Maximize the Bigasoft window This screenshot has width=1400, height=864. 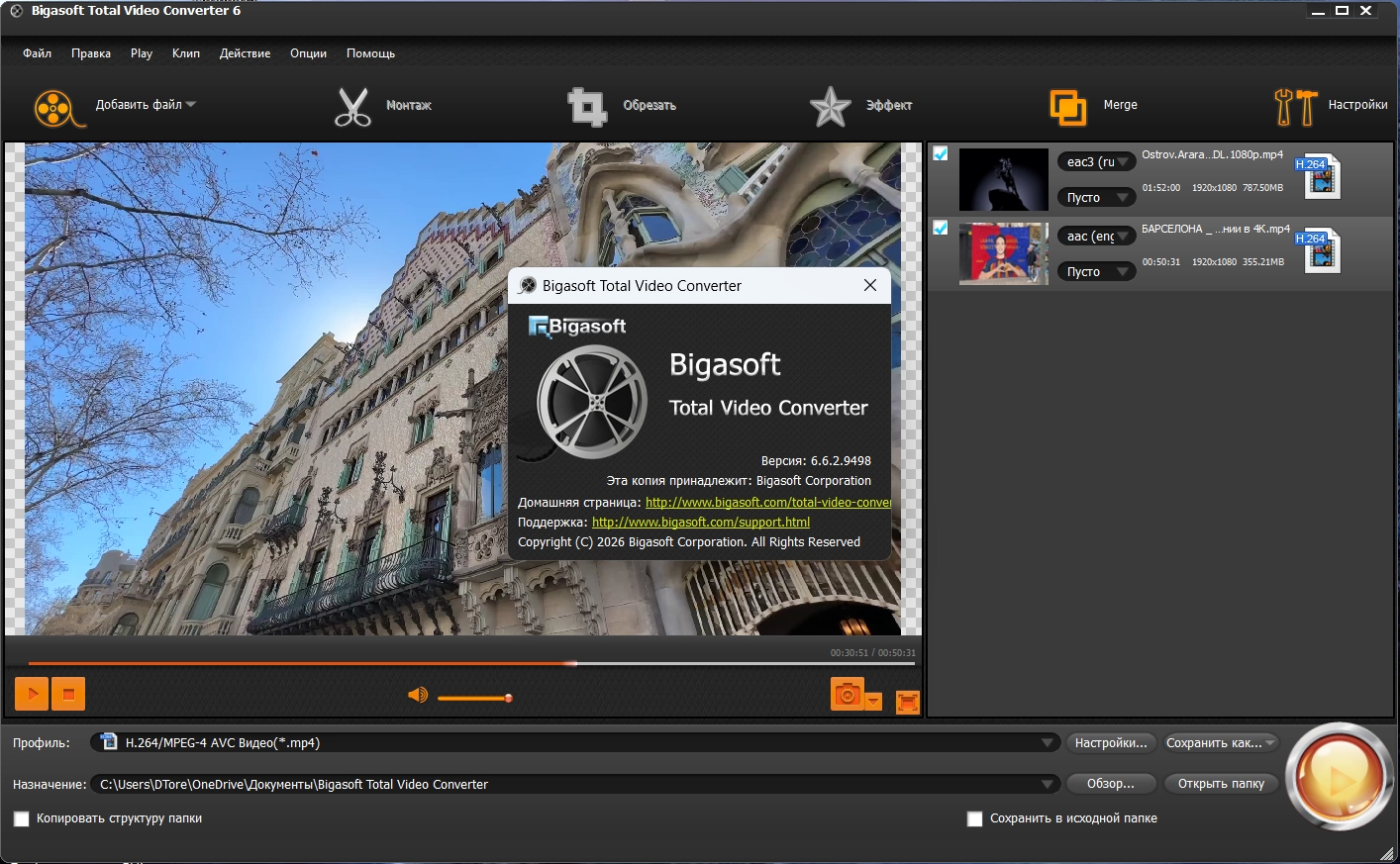click(x=1342, y=11)
